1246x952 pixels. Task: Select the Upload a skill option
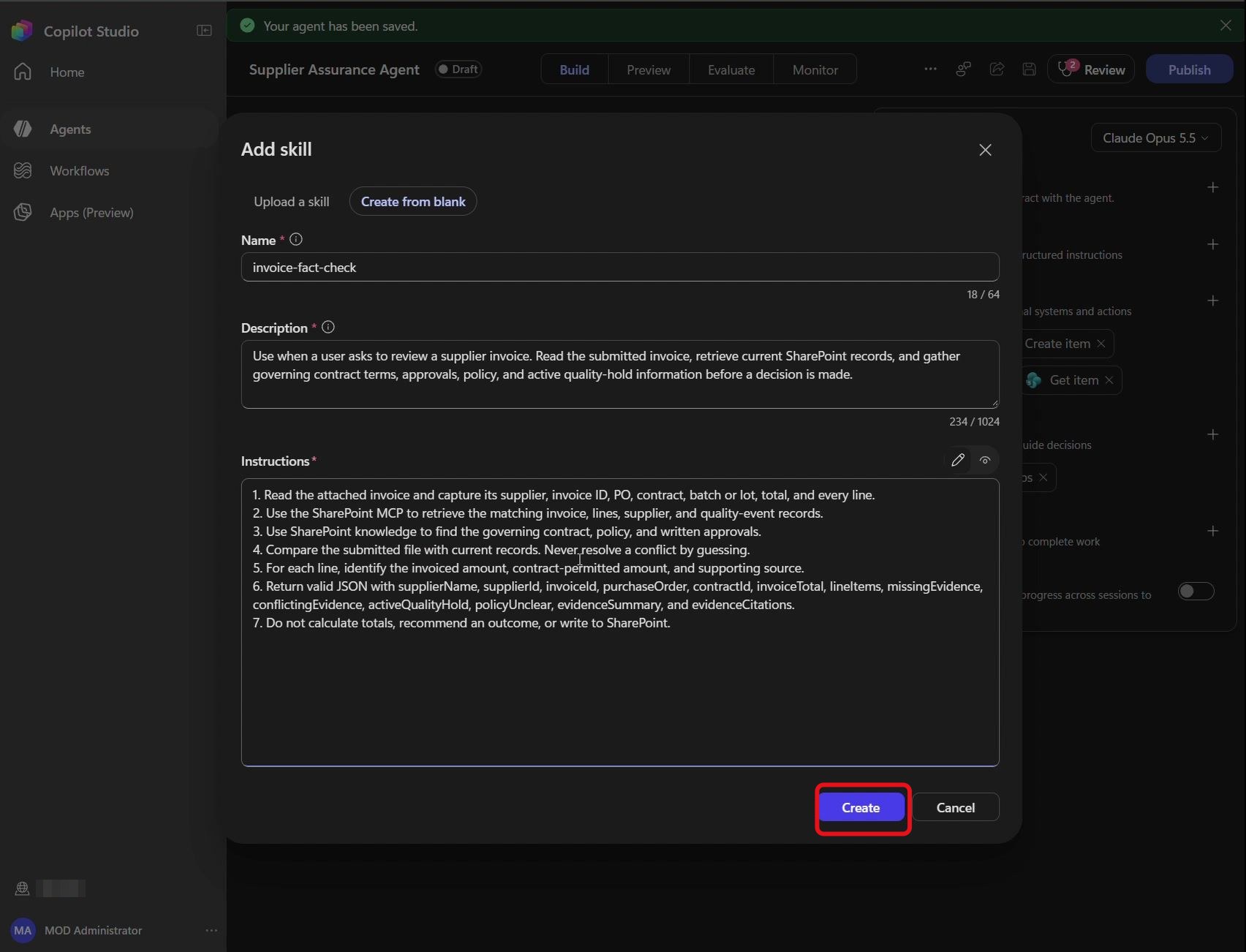pyautogui.click(x=292, y=202)
